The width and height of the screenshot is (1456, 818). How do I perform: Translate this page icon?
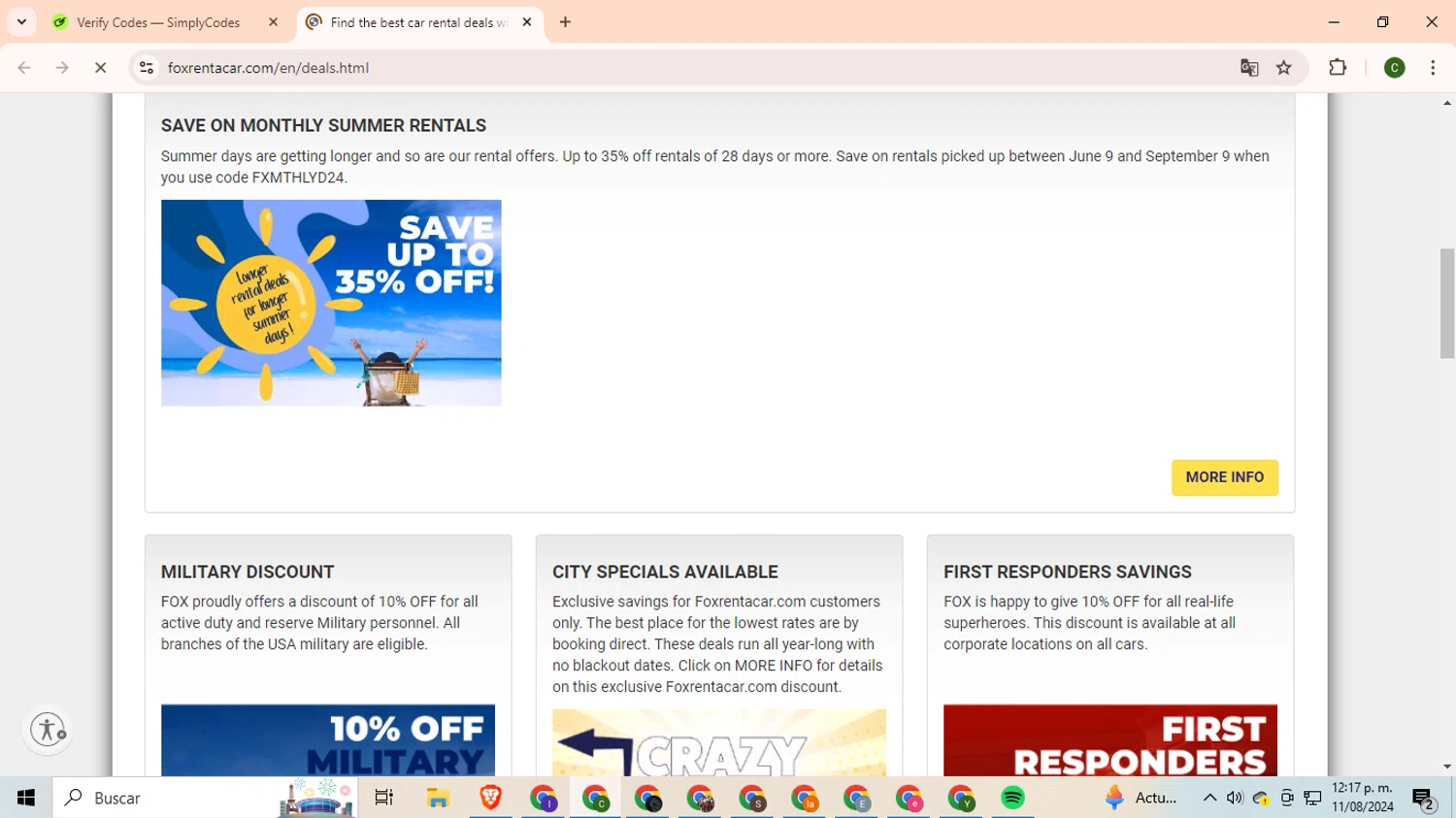pyautogui.click(x=1249, y=68)
